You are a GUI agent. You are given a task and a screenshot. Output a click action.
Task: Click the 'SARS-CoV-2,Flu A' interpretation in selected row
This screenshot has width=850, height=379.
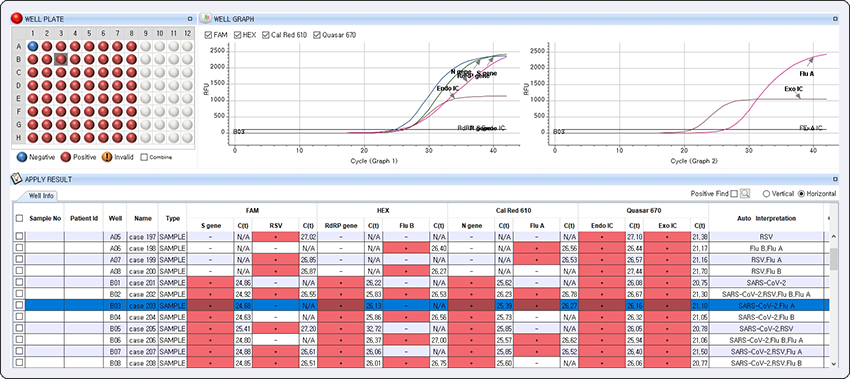click(766, 305)
